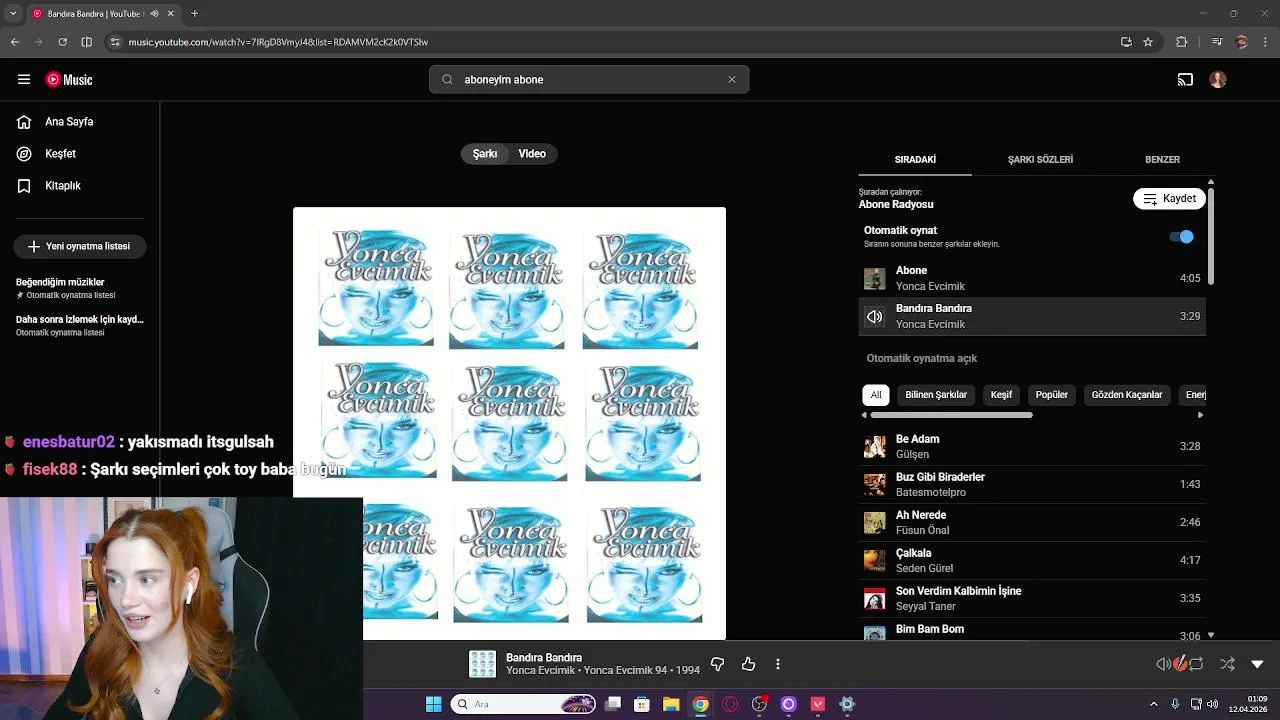Open a new browser tab
Image resolution: width=1280 pixels, height=720 pixels.
click(x=194, y=14)
